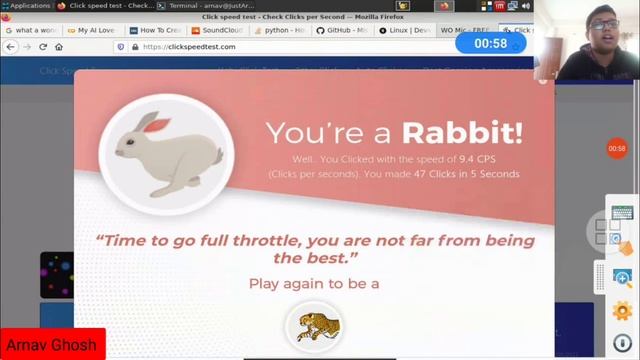The image size is (640, 360).
Task: Click the Arnav Ghosh name label
Action: tap(52, 345)
